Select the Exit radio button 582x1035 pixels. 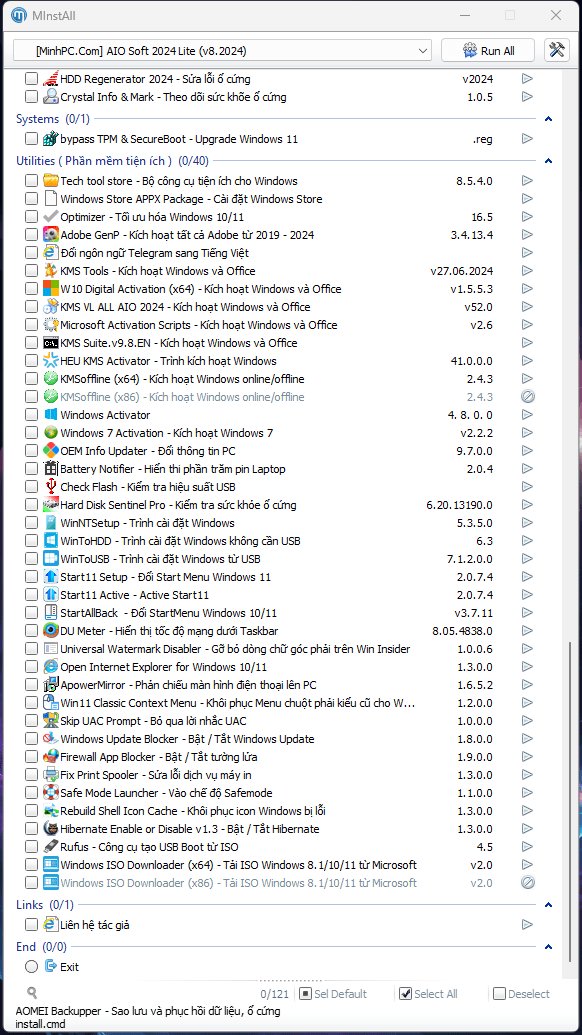[x=31, y=966]
